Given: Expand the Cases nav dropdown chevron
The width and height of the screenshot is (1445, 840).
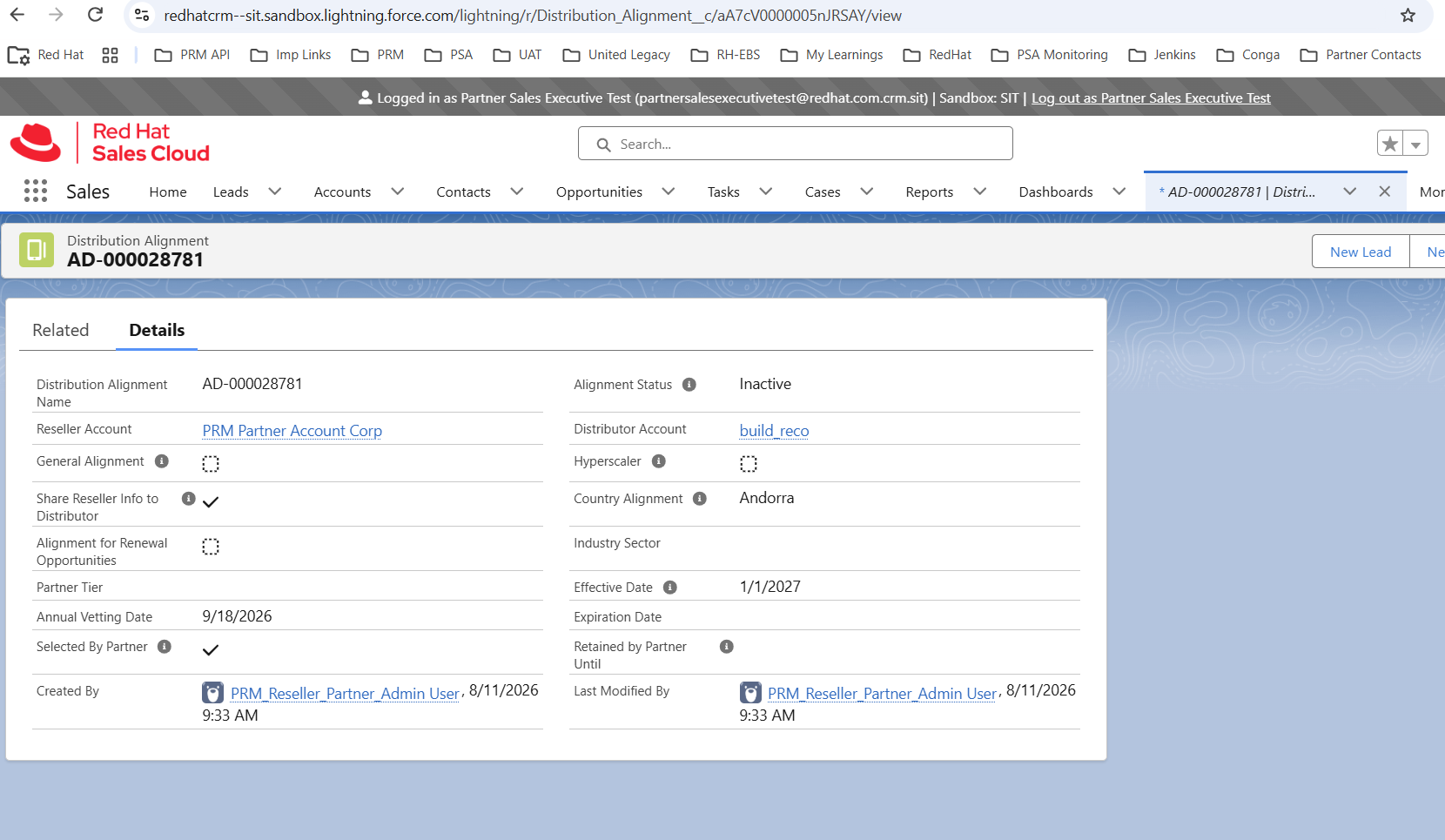Looking at the screenshot, I should click(867, 192).
